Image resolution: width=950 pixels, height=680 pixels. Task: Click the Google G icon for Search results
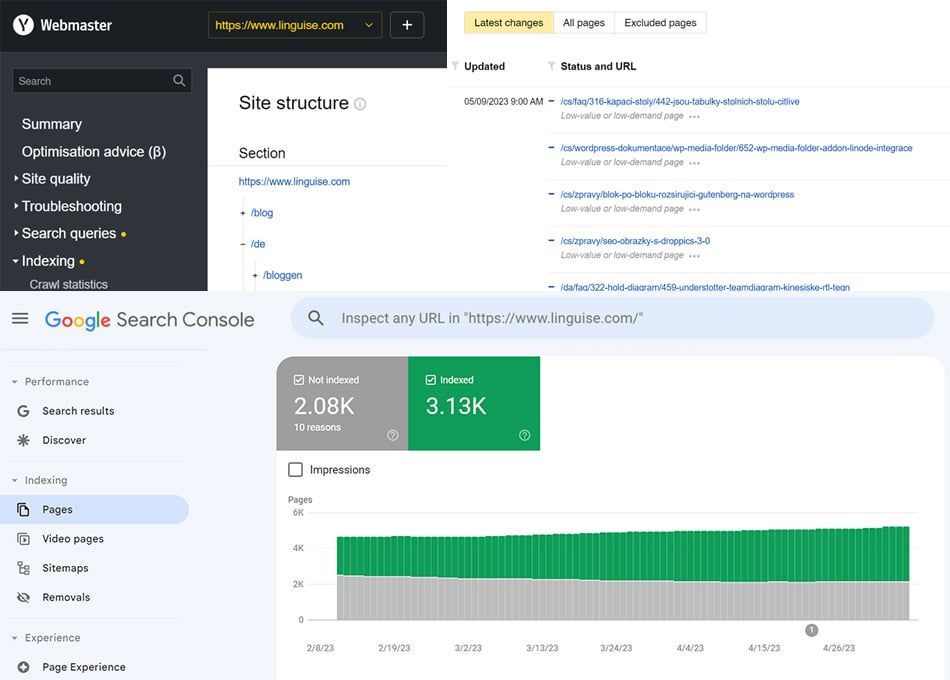tap(23, 411)
